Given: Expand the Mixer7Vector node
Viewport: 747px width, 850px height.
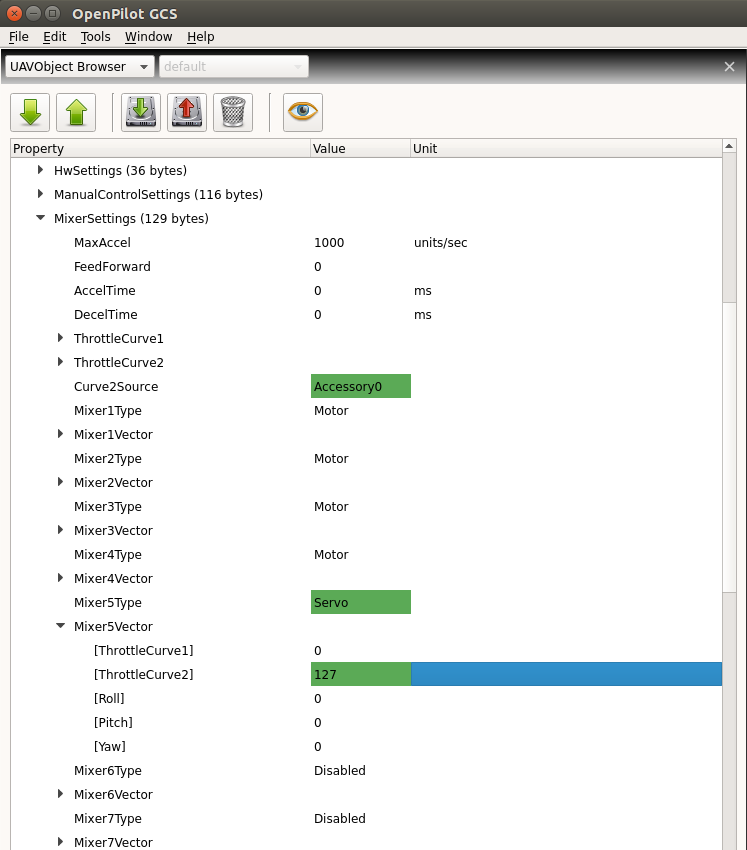Looking at the screenshot, I should (60, 842).
